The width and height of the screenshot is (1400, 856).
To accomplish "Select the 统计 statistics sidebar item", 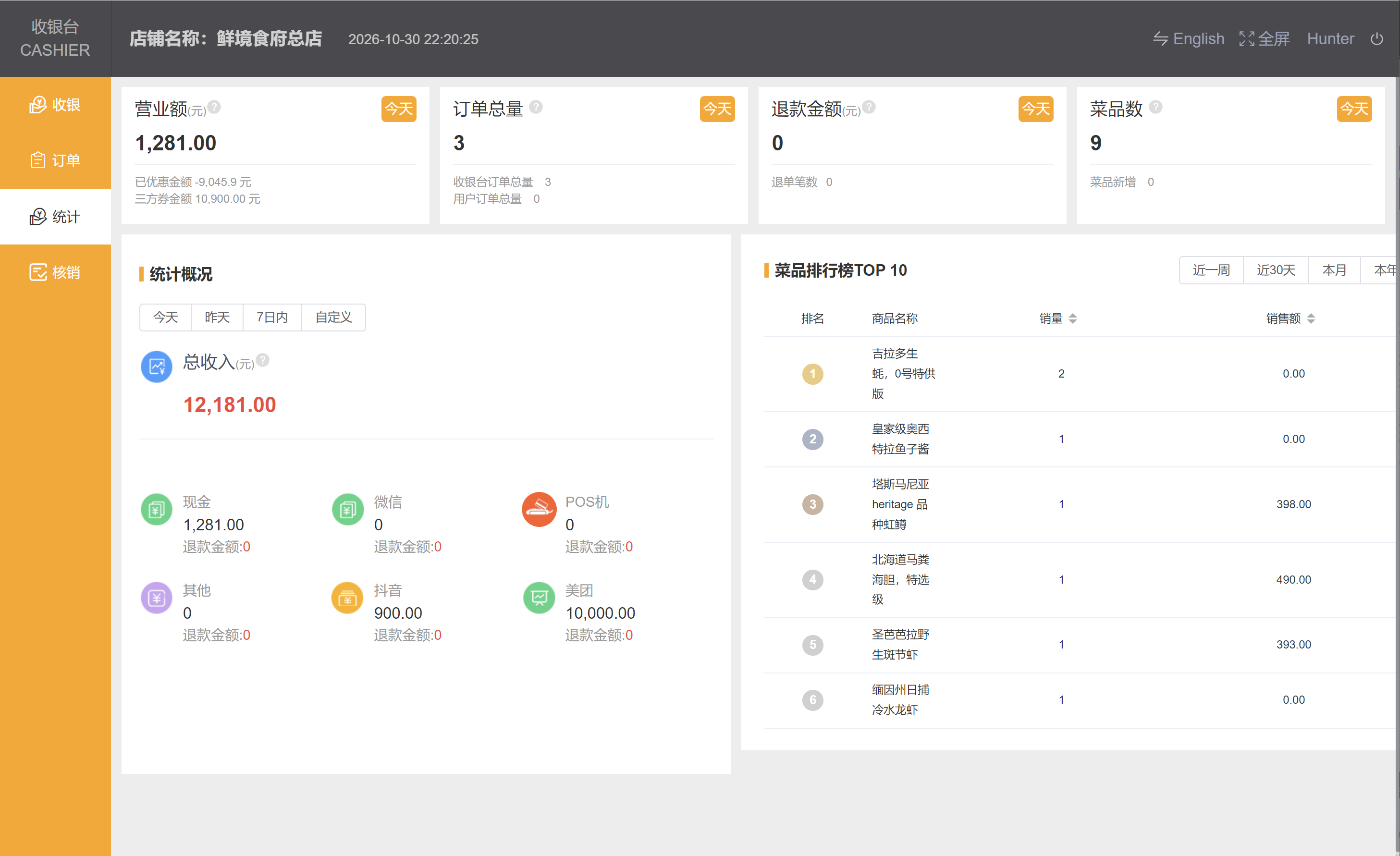I will click(x=55, y=217).
